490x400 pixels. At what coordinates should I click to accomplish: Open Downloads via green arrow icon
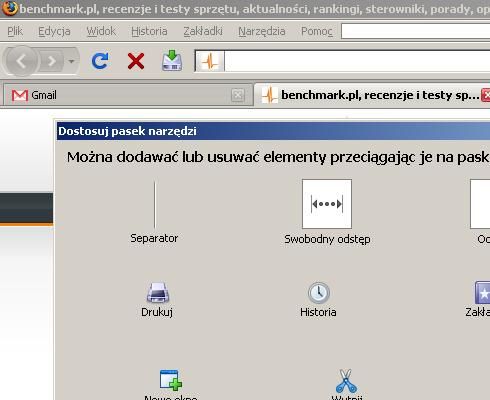coord(172,61)
